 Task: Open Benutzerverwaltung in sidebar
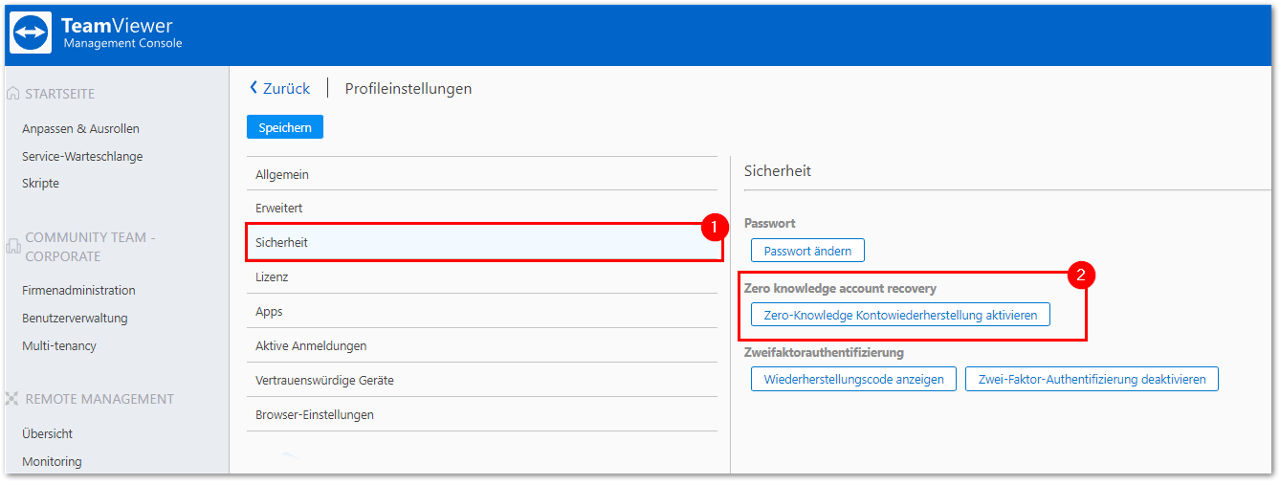pos(75,318)
